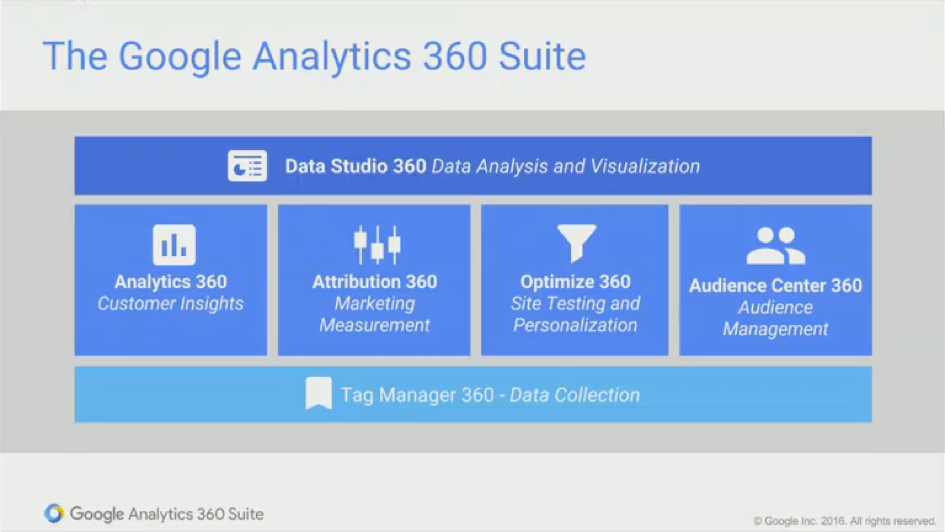The image size is (945, 532).
Task: Select 'Site Testing and Personalization' subtitle
Action: (x=576, y=315)
